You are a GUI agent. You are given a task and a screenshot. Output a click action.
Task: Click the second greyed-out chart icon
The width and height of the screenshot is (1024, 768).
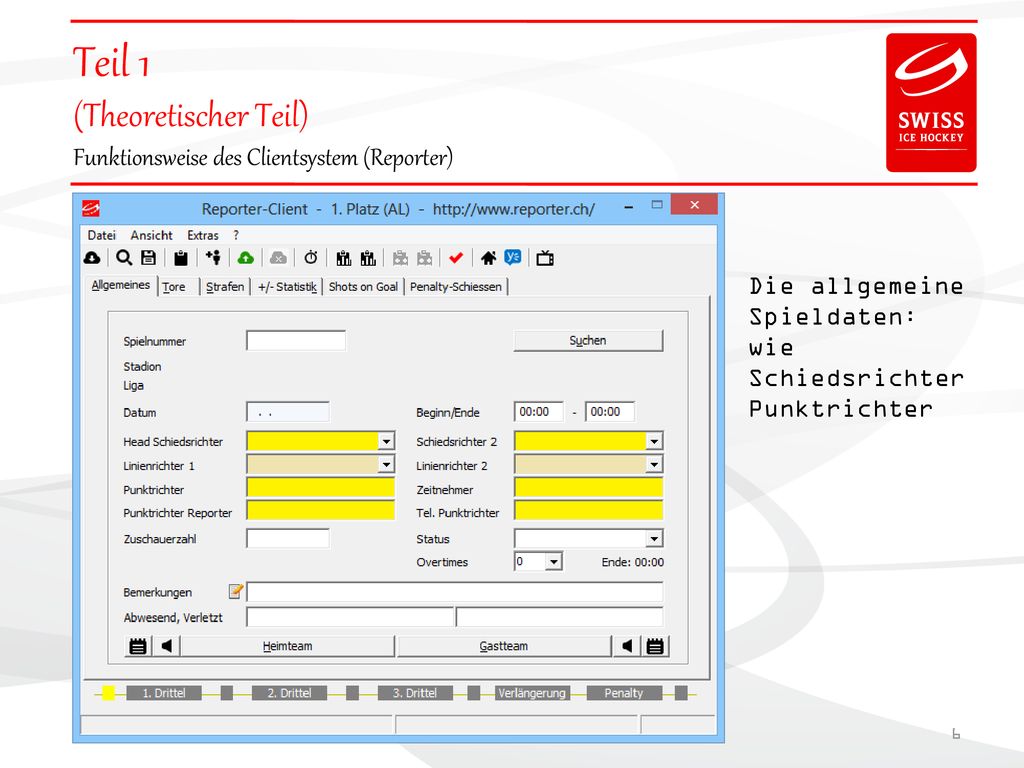pyautogui.click(x=425, y=259)
